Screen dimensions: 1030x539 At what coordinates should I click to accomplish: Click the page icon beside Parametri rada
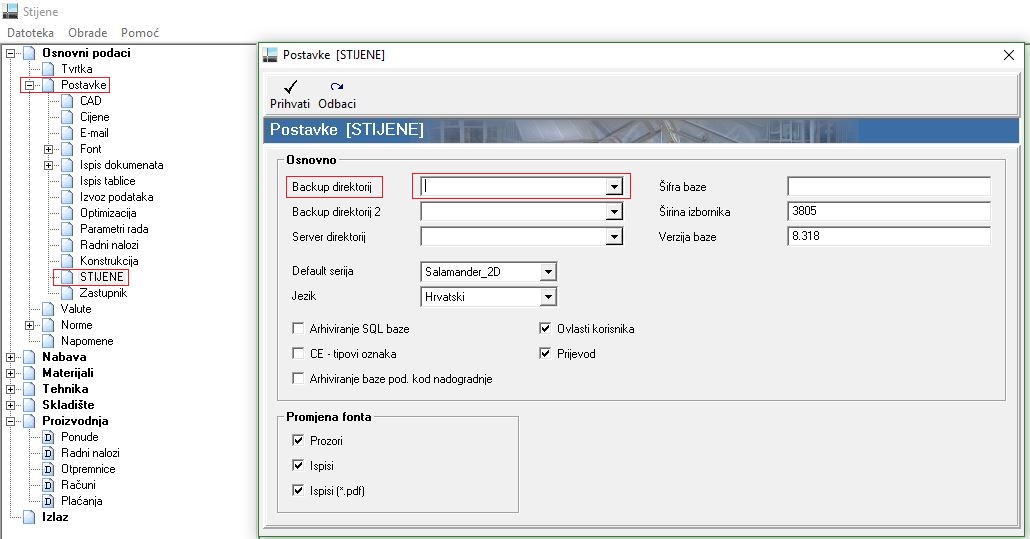point(67,229)
